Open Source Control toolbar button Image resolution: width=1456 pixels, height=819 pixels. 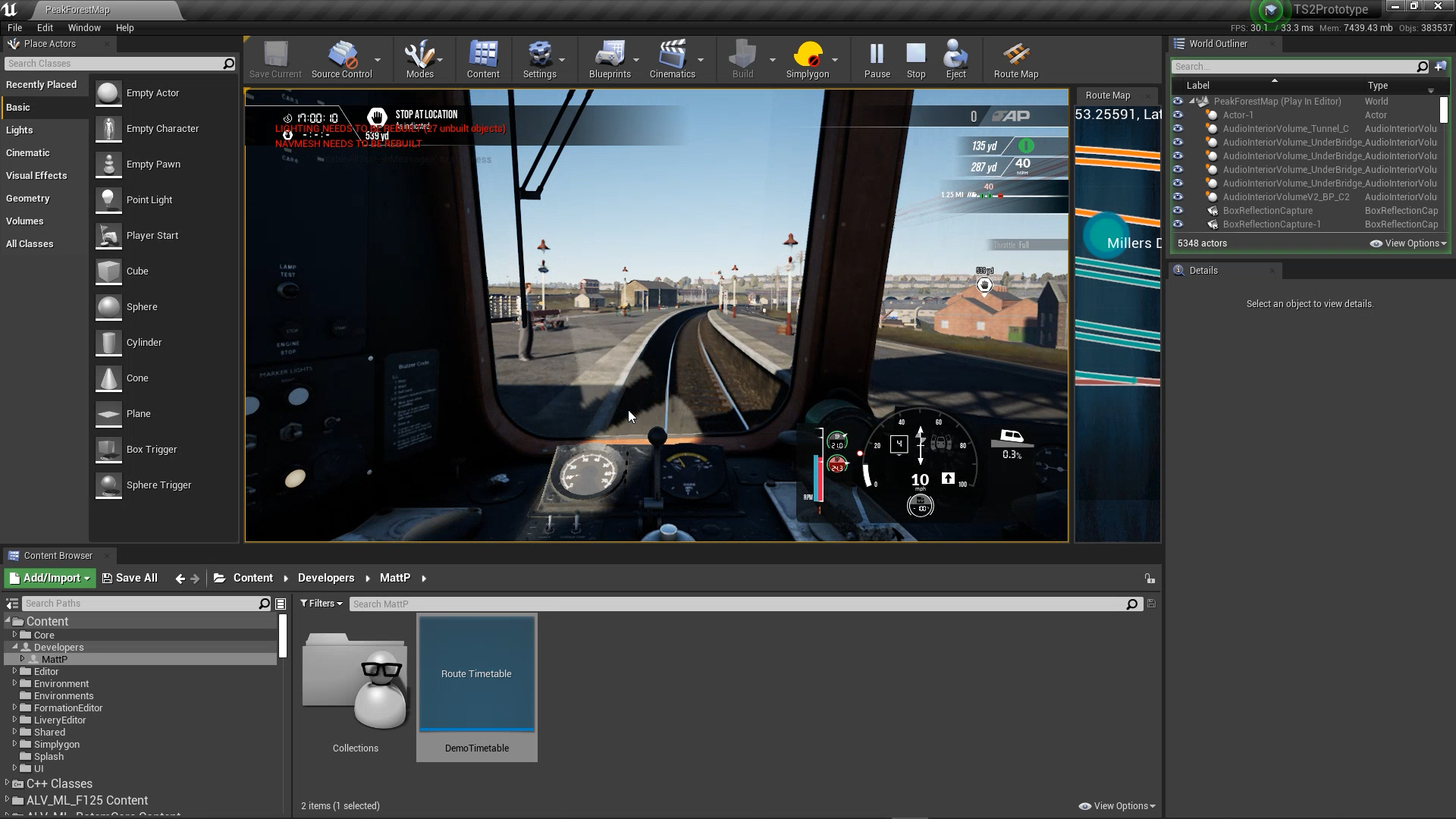(x=341, y=60)
